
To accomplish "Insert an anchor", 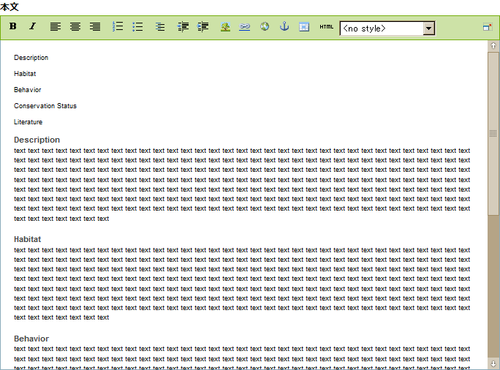I will [x=284, y=26].
